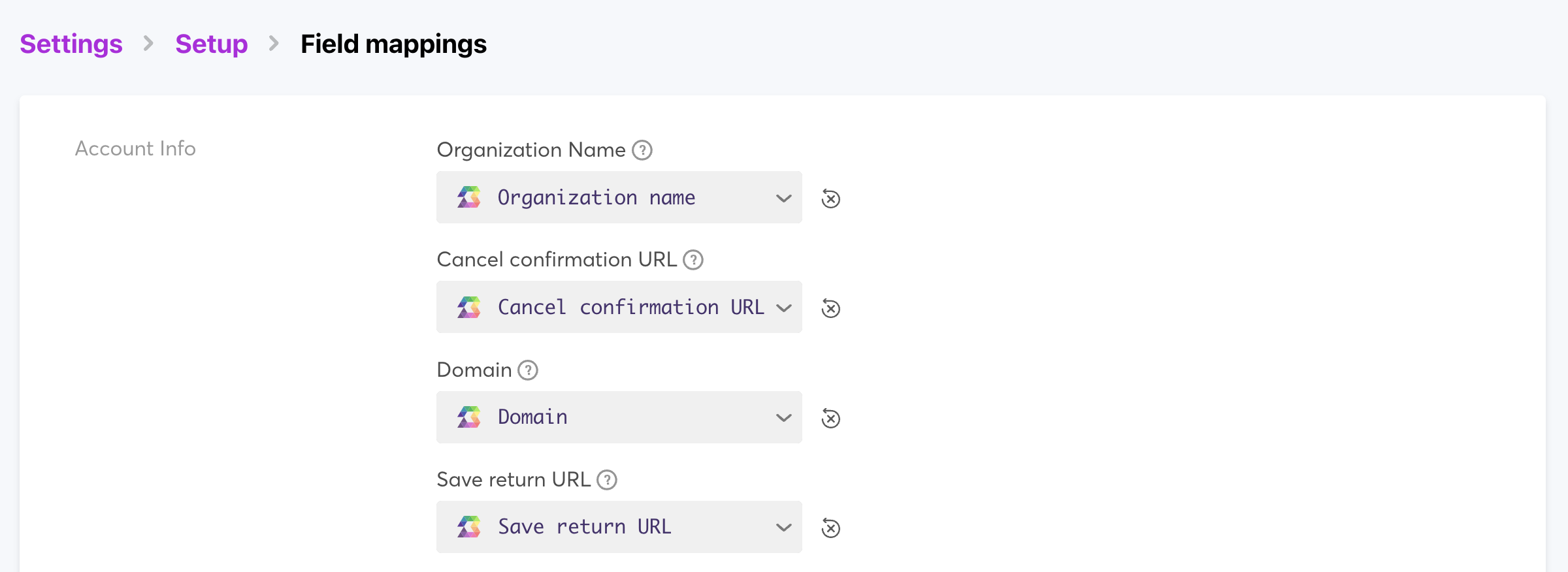This screenshot has height=572, width=1568.
Task: Click help icon beside Cancel confirmation URL
Action: (693, 260)
